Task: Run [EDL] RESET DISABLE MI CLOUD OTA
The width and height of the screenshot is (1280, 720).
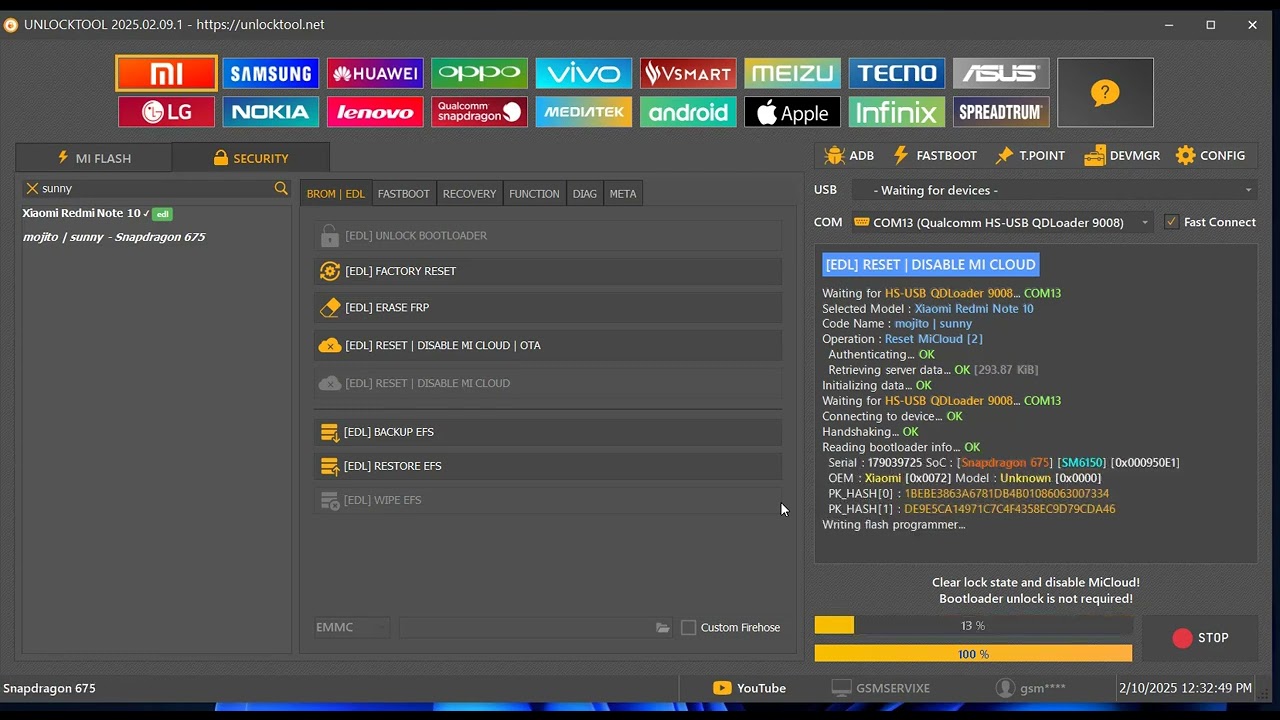Action: tap(548, 345)
